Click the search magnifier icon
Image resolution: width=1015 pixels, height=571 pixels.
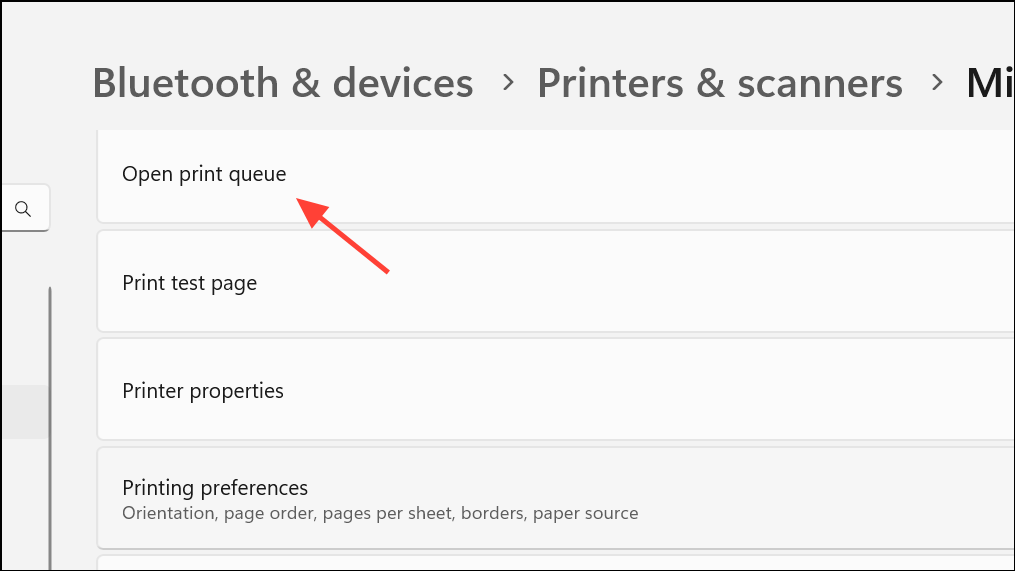[23, 209]
